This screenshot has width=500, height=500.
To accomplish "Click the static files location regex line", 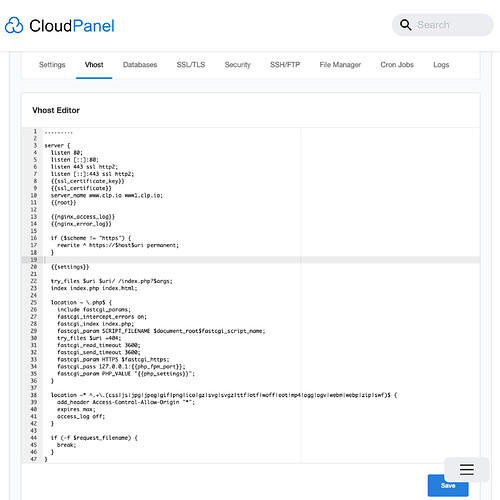I will tap(224, 395).
